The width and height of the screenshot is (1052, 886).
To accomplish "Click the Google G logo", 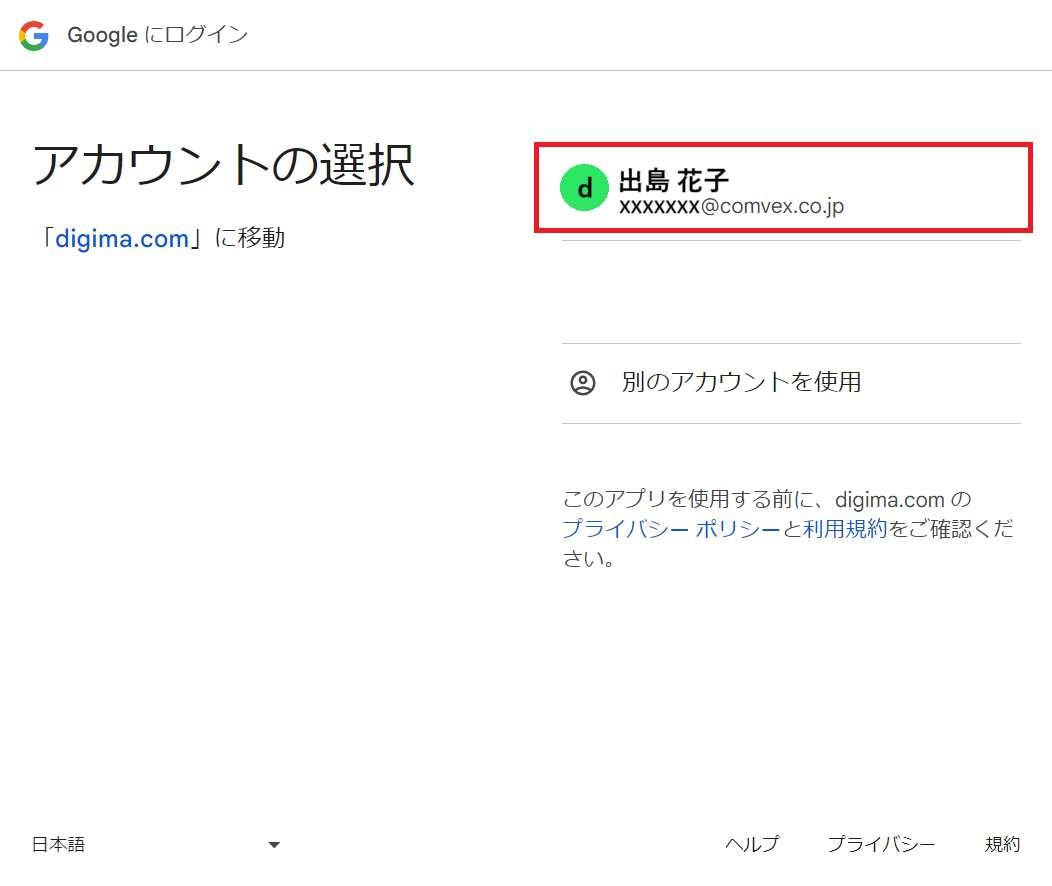I will pyautogui.click(x=34, y=36).
